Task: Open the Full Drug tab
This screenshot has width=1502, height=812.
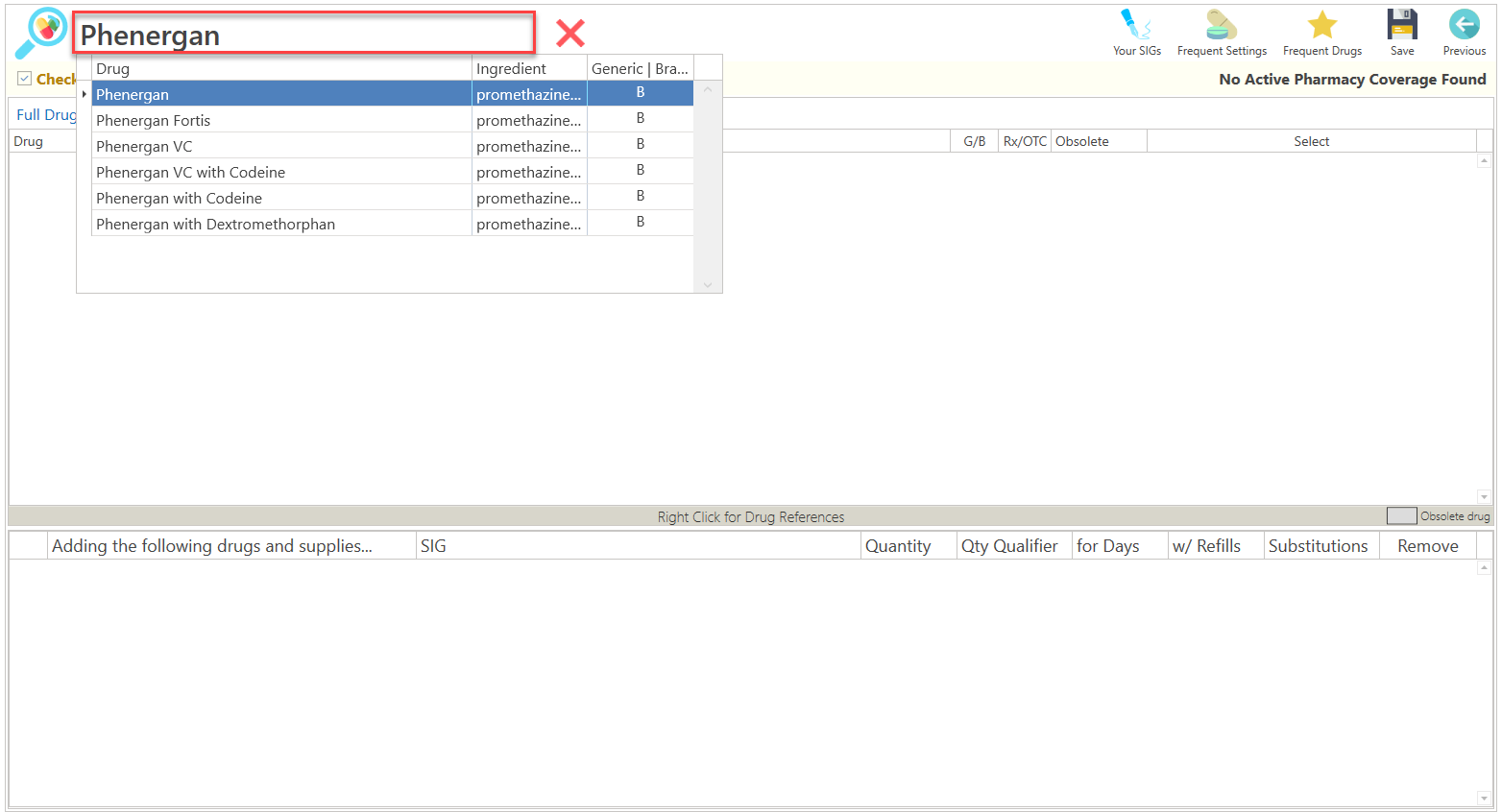Action: click(46, 115)
